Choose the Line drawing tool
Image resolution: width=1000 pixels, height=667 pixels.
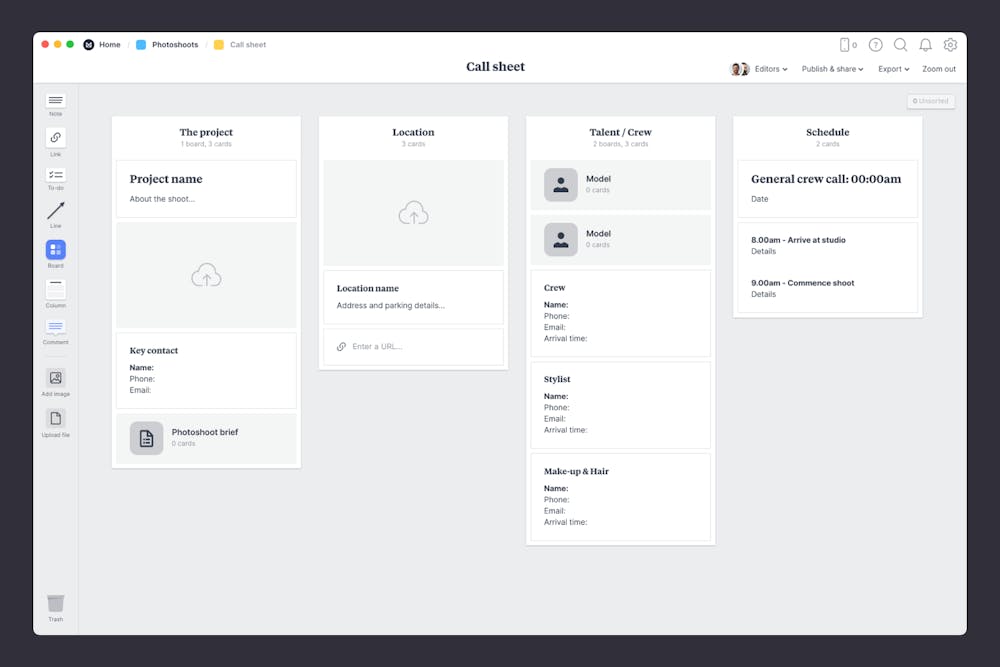pyautogui.click(x=55, y=214)
